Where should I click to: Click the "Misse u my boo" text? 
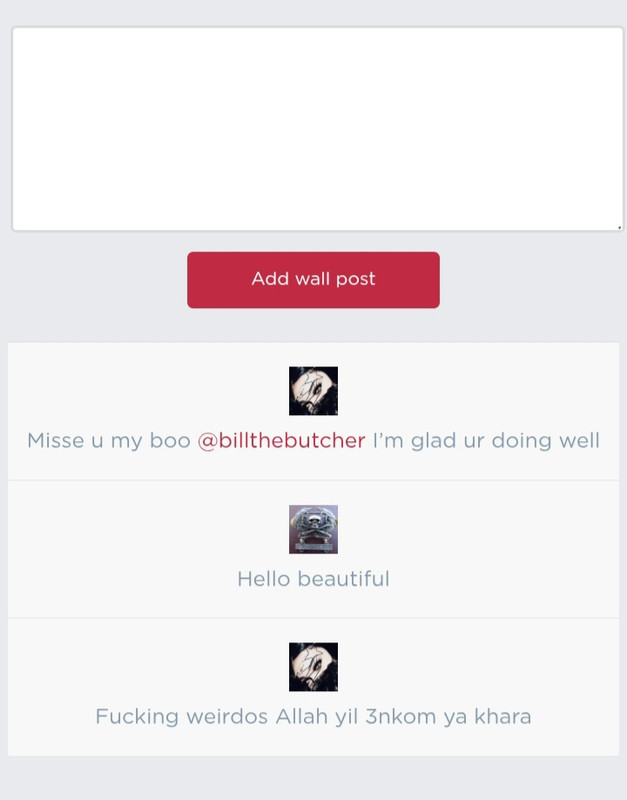109,441
